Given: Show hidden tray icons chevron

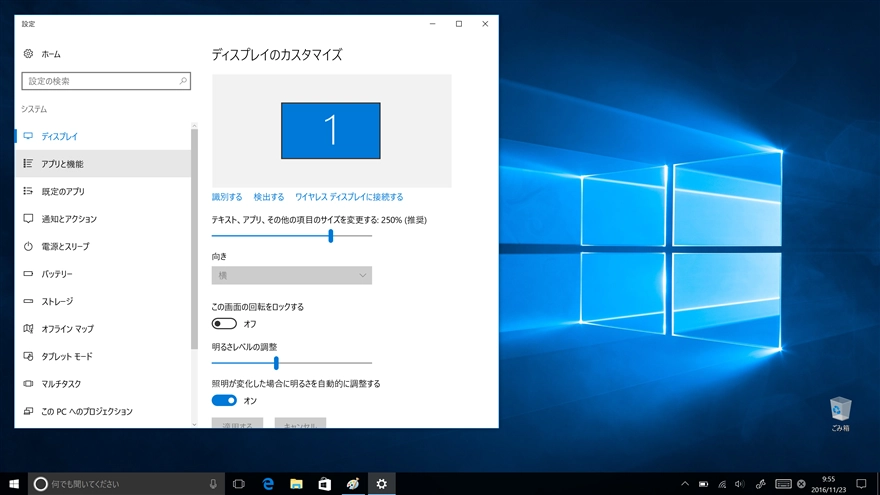Looking at the screenshot, I should (x=685, y=484).
